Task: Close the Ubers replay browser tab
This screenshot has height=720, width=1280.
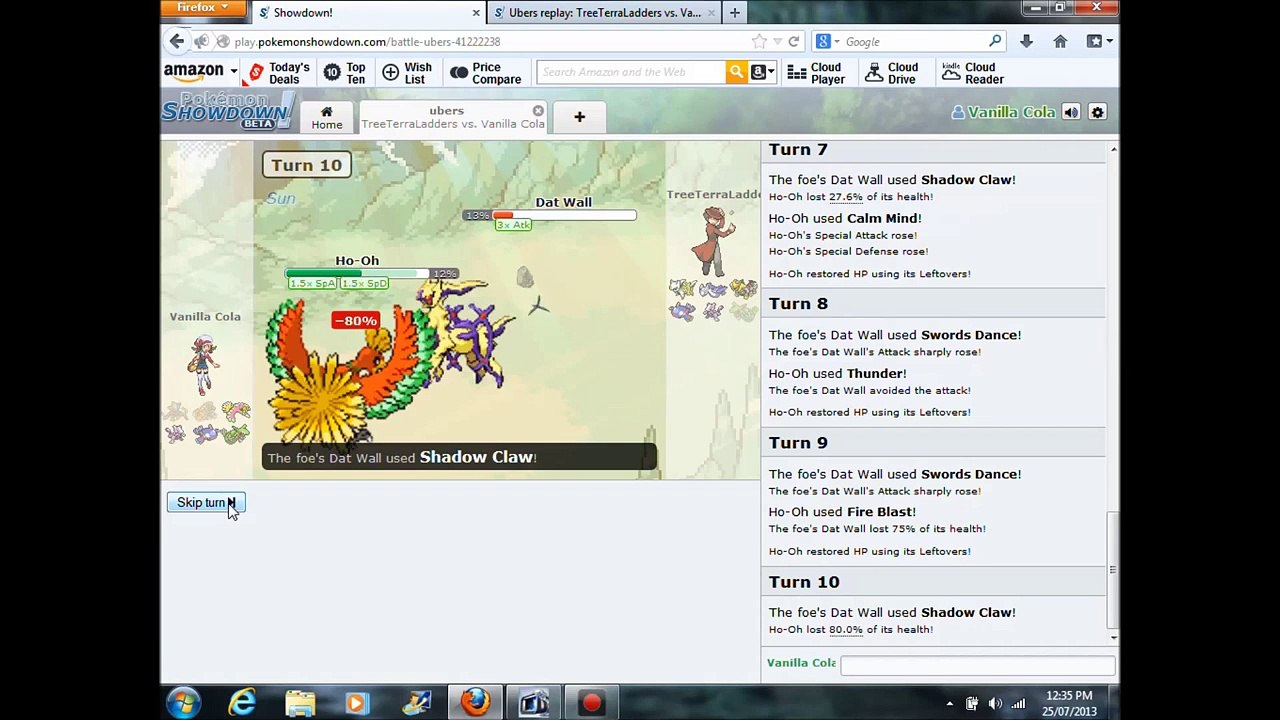Action: point(711,12)
